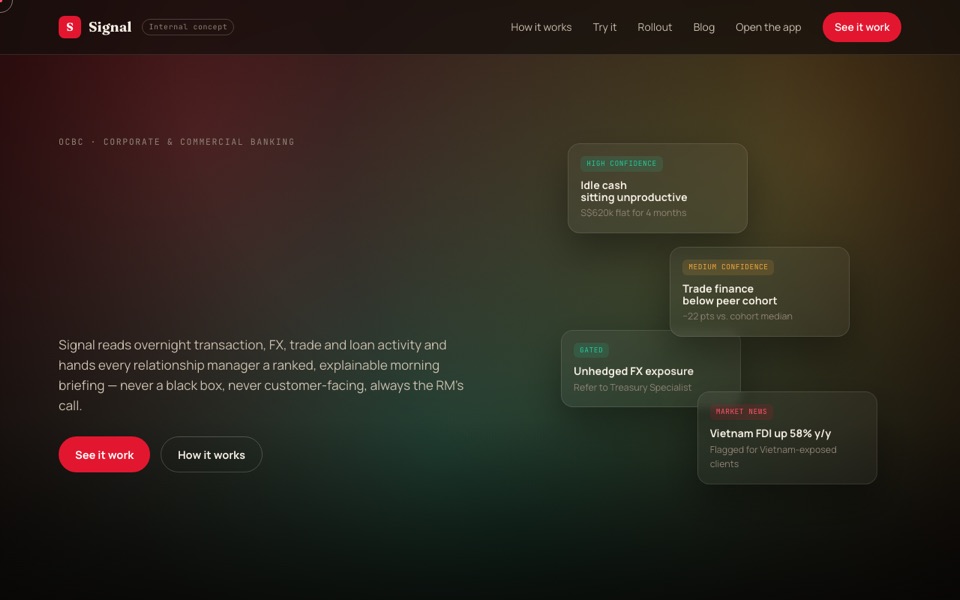This screenshot has height=600, width=960.
Task: Click the HIGH CONFIDENCE tag
Action: coord(621,163)
